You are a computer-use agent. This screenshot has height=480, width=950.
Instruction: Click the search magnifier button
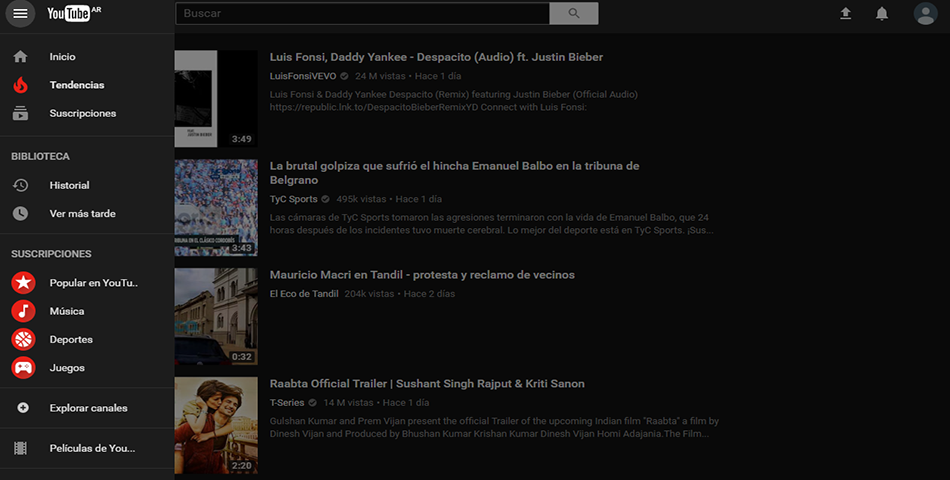[x=574, y=13]
